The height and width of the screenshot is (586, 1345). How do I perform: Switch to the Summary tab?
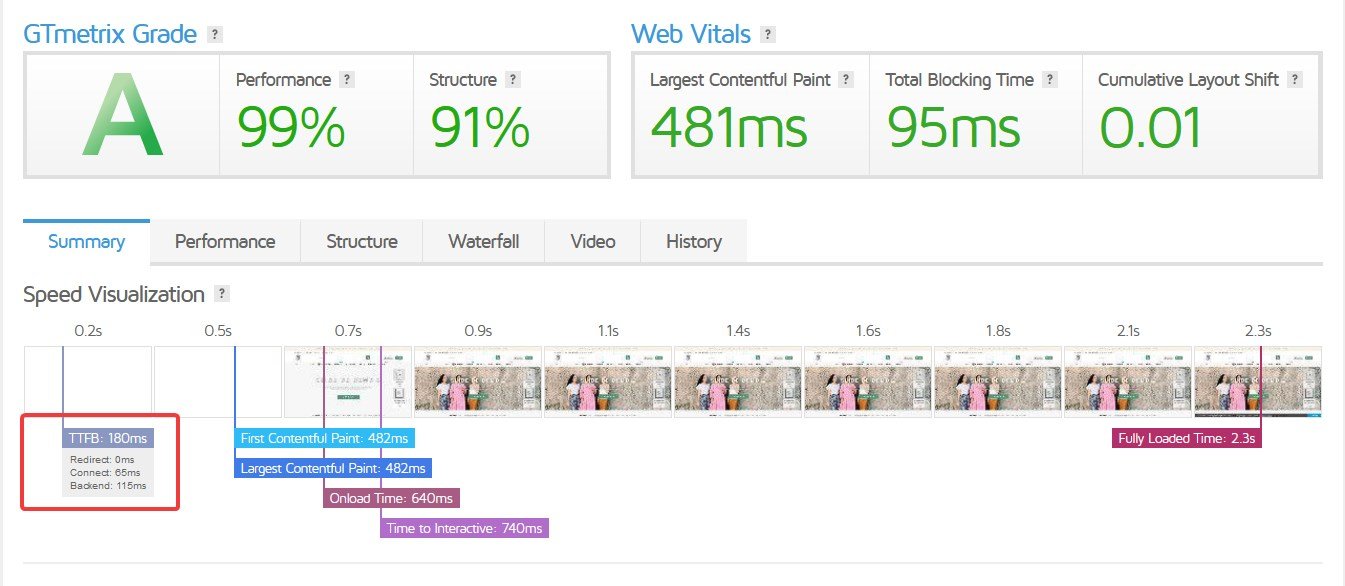point(86,242)
